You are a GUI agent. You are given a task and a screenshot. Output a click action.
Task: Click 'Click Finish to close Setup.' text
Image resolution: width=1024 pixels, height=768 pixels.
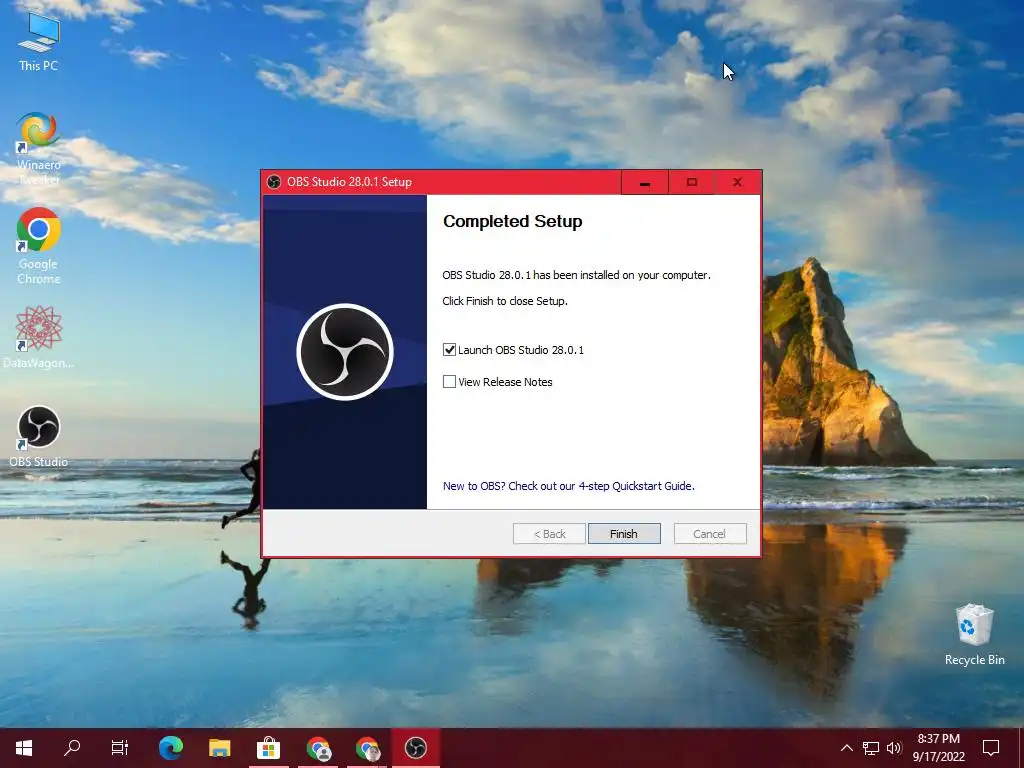505,301
